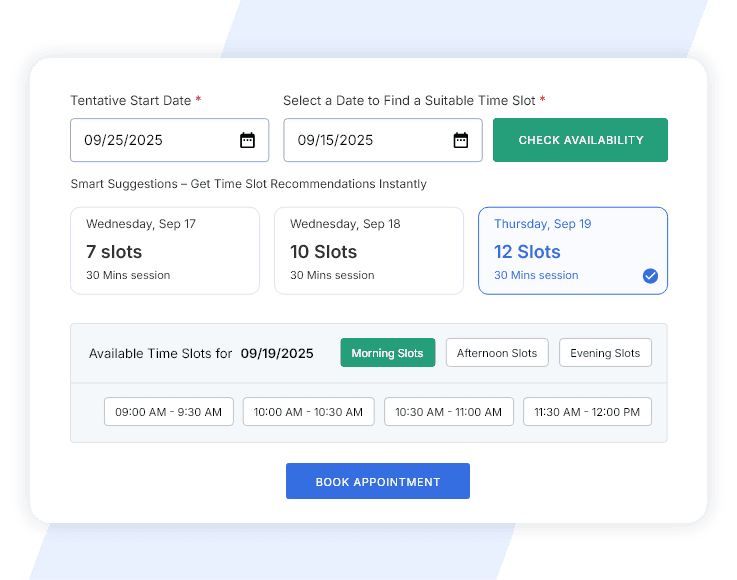Switch to the Morning Slots tab
This screenshot has width=737, height=580.
tap(387, 353)
